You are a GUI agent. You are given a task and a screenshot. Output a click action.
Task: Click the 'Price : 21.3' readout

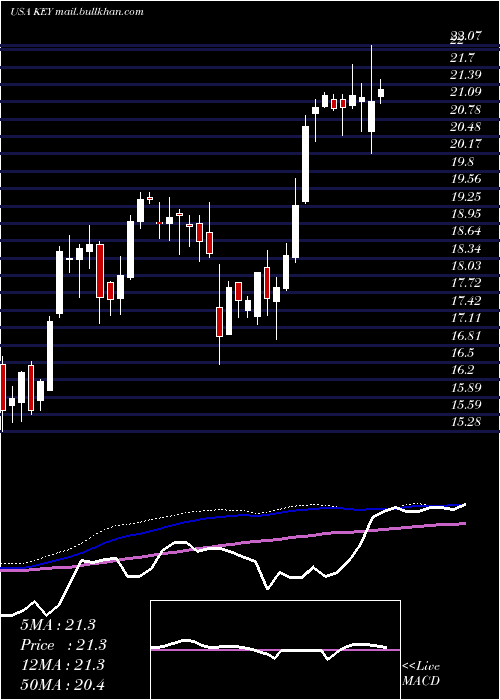click(x=63, y=645)
